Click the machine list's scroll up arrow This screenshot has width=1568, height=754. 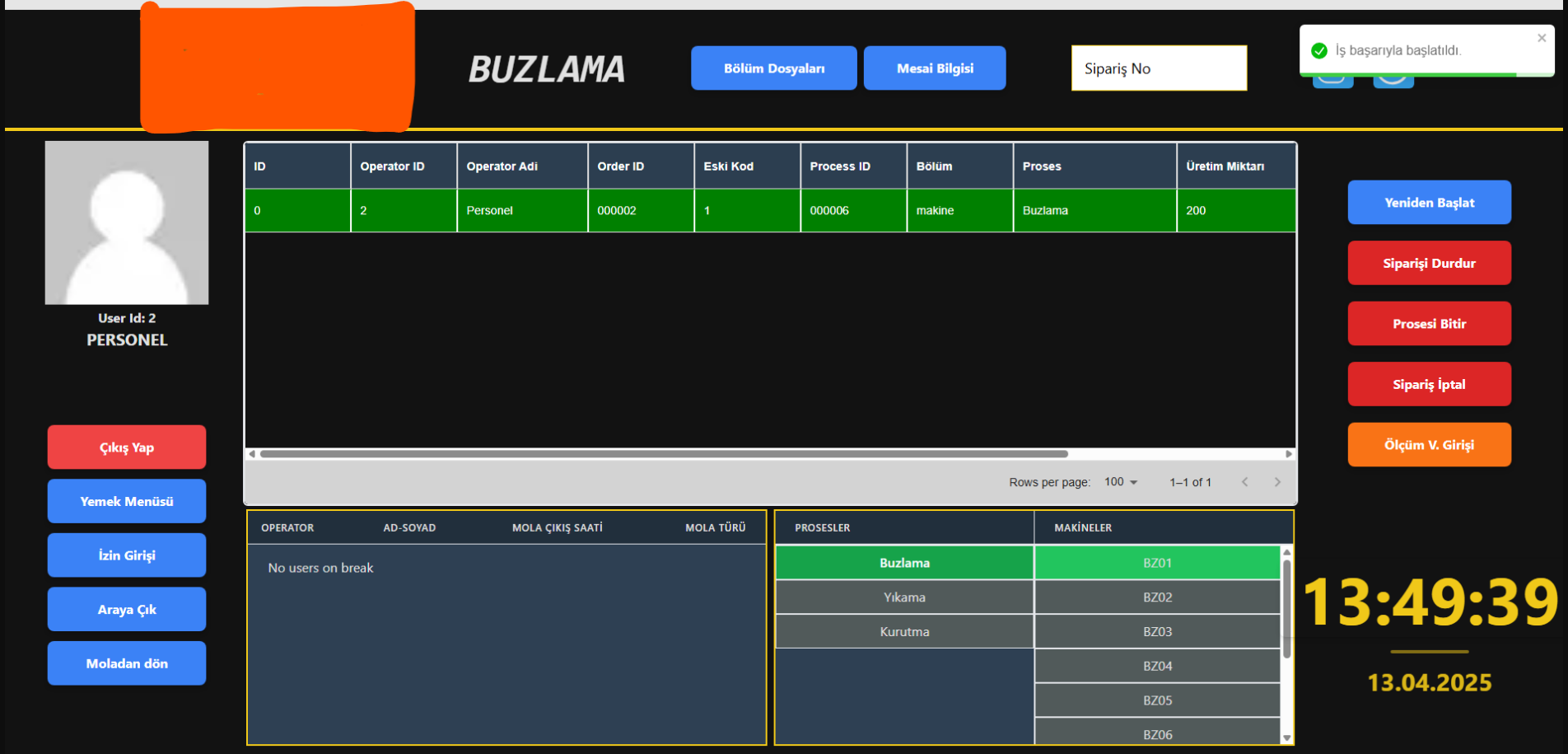pos(1286,552)
